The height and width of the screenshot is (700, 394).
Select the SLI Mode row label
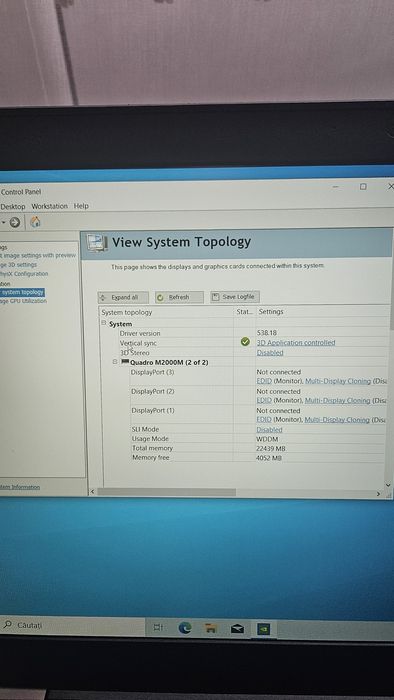click(x=145, y=429)
